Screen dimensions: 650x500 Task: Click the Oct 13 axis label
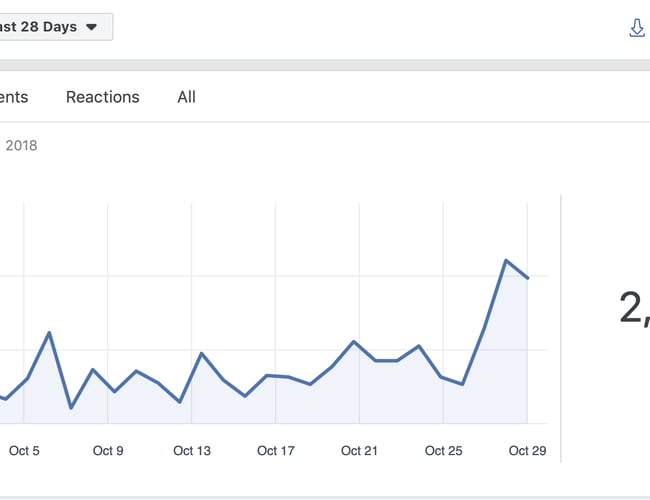(x=192, y=451)
